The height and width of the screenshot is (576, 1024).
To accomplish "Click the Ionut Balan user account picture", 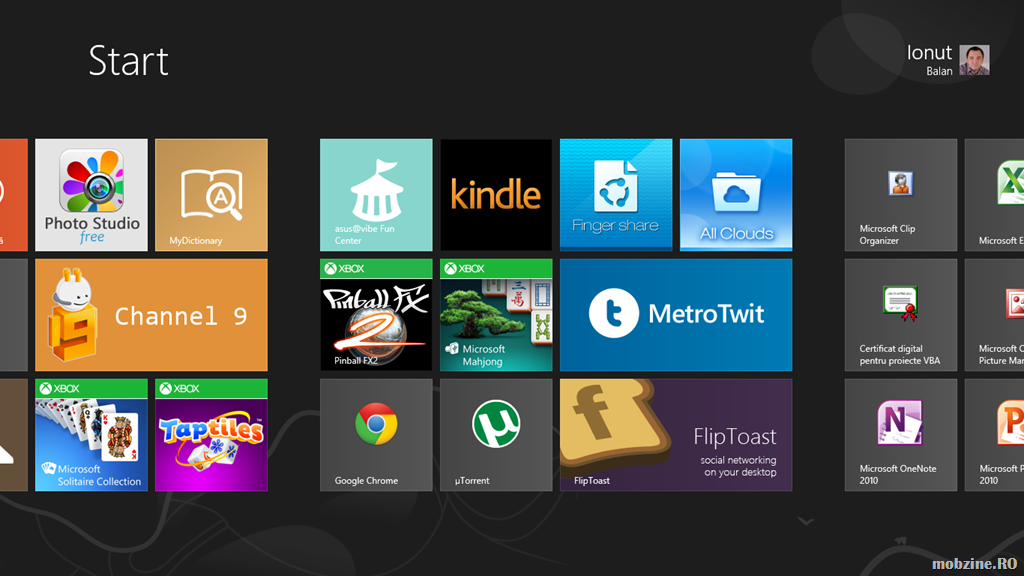I will (x=974, y=60).
